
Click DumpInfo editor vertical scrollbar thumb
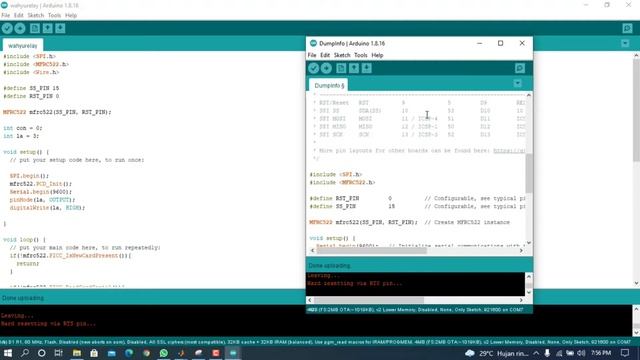(529, 173)
